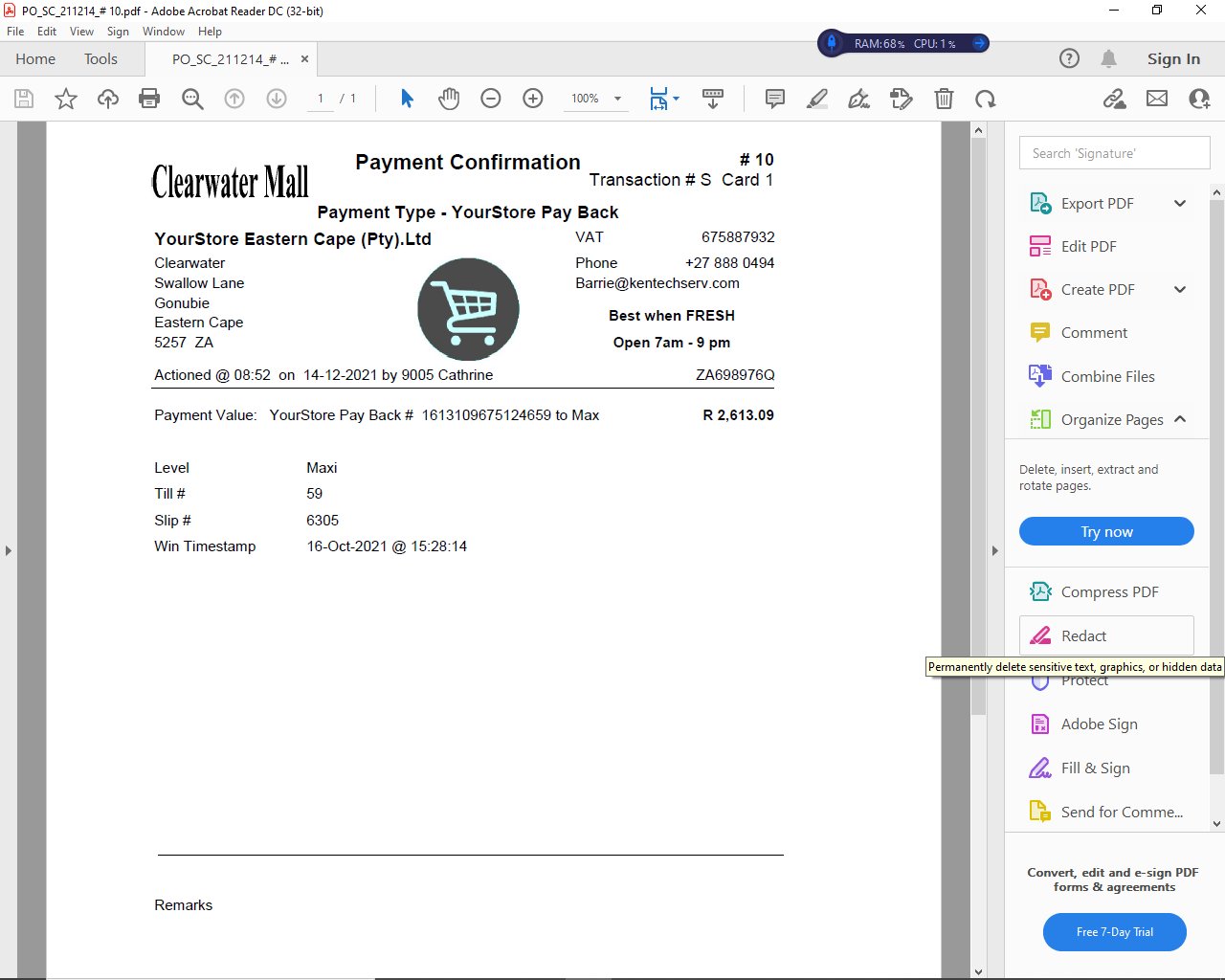Click the Save file icon
1225x980 pixels.
[24, 99]
